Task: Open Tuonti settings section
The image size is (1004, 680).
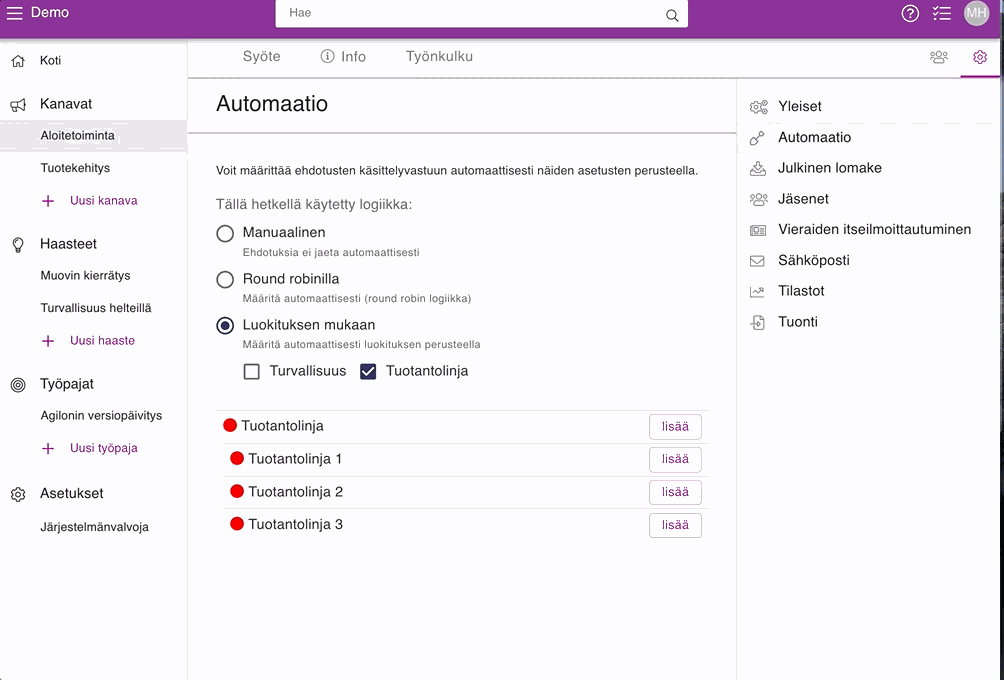Action: pos(798,321)
